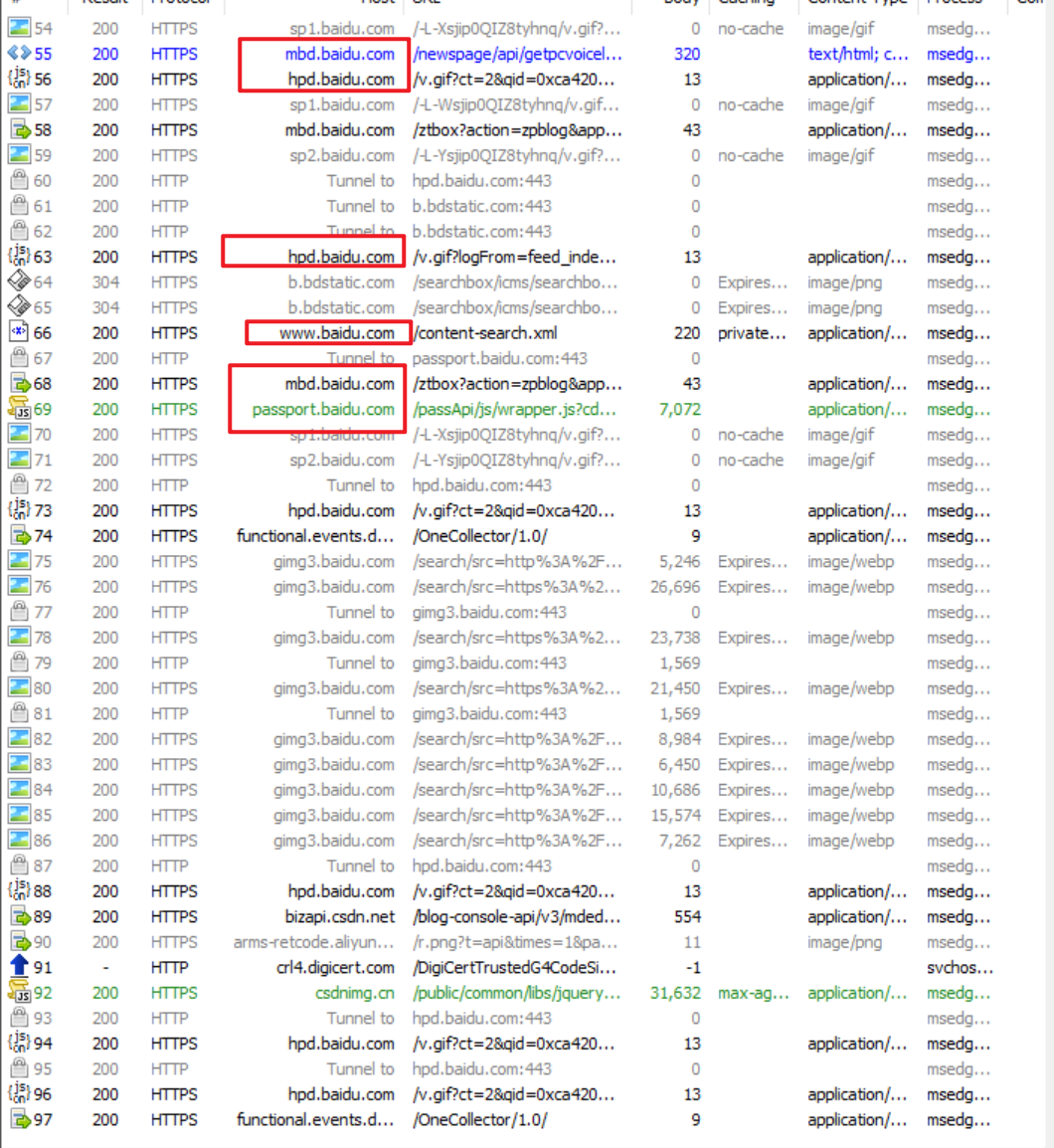Image resolution: width=1054 pixels, height=1148 pixels.
Task: Select /r.png?t=api&times URL in session 90
Action: click(x=515, y=942)
